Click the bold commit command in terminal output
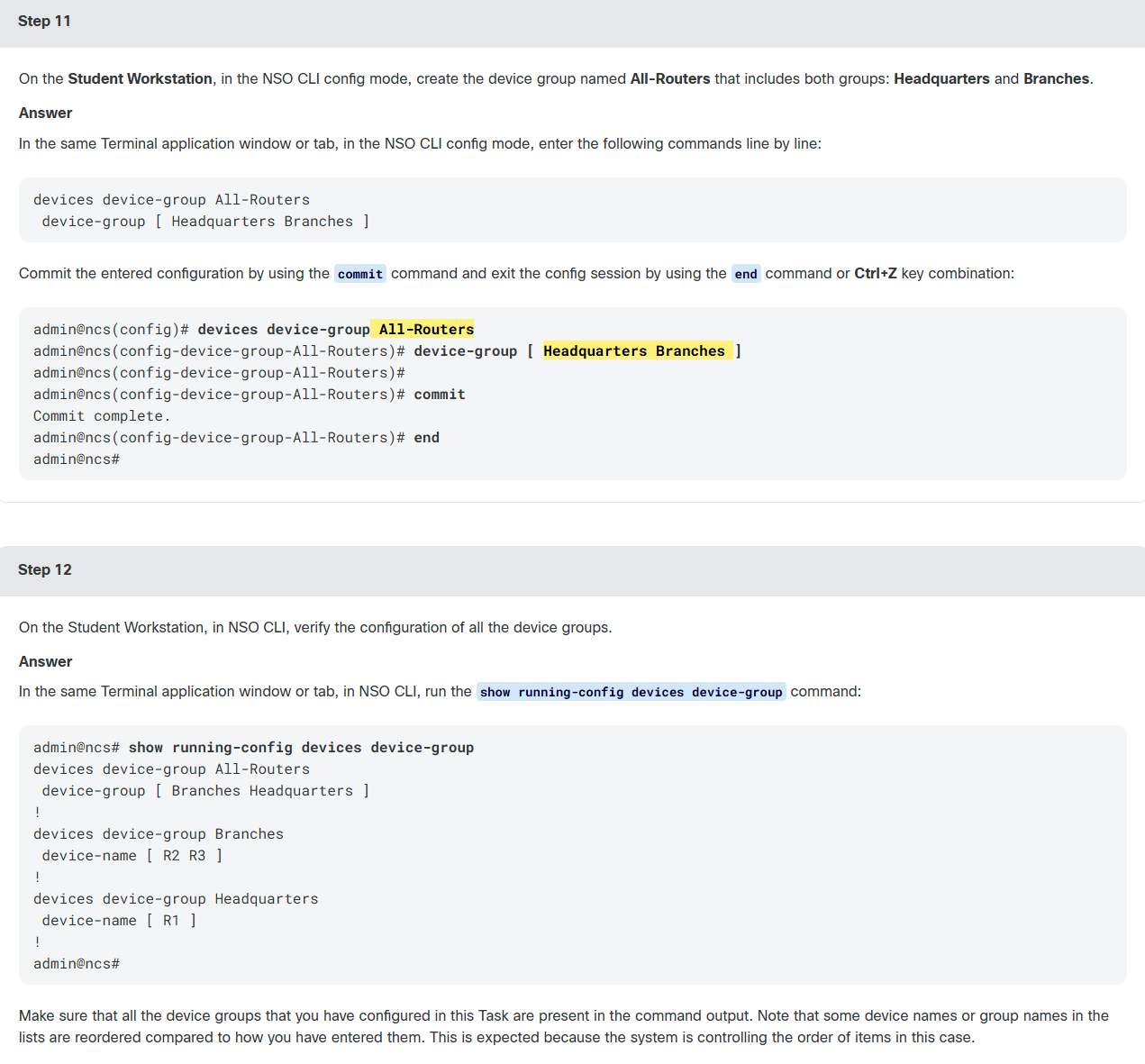The image size is (1145, 1064). [x=440, y=395]
